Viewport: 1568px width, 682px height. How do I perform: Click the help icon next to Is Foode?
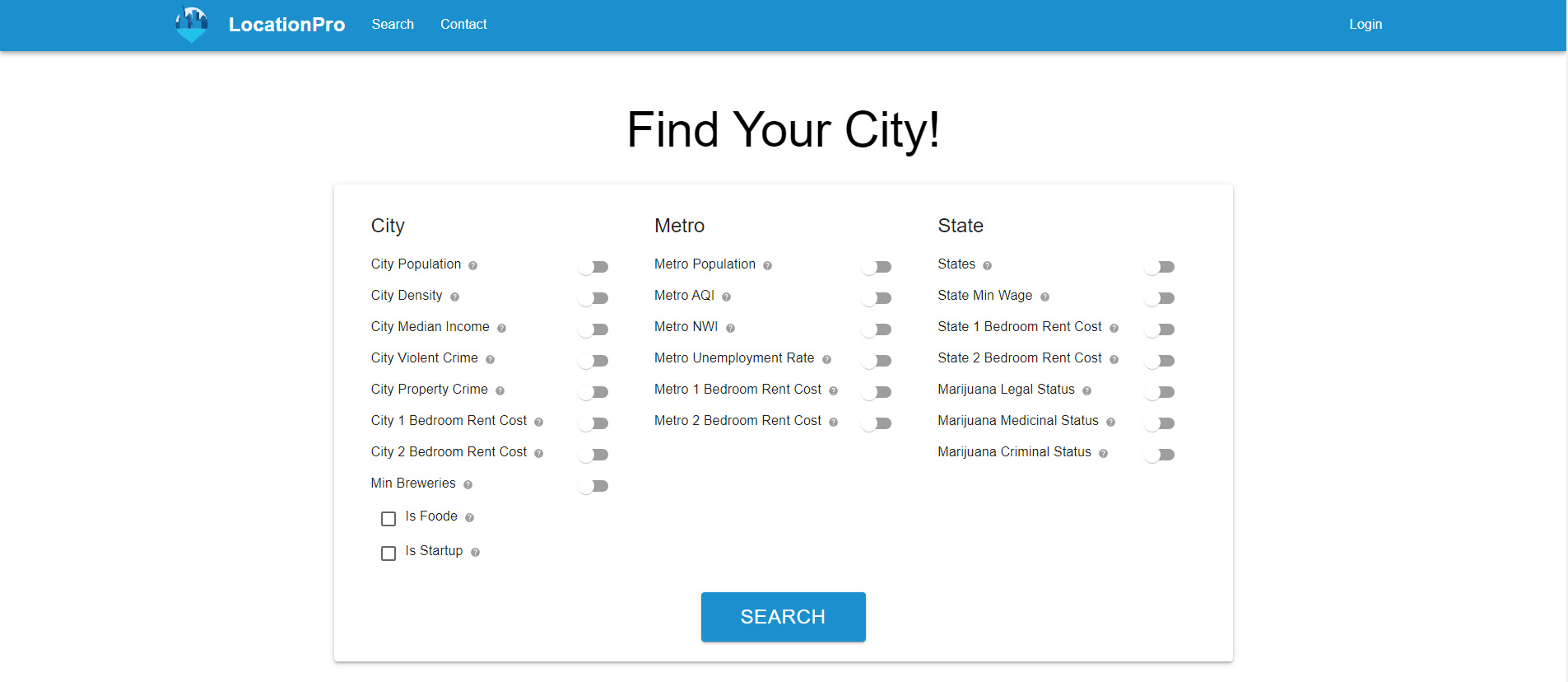click(469, 517)
